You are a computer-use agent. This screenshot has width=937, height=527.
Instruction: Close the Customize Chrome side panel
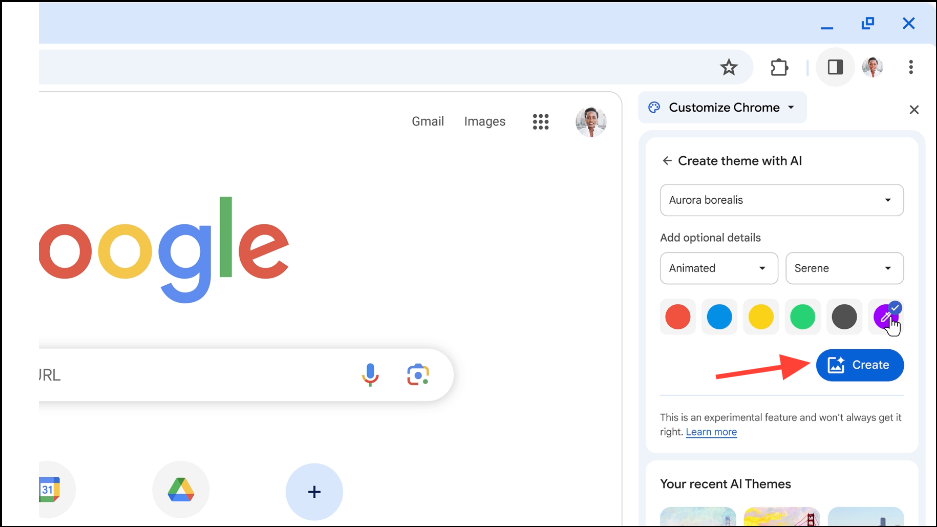point(914,110)
